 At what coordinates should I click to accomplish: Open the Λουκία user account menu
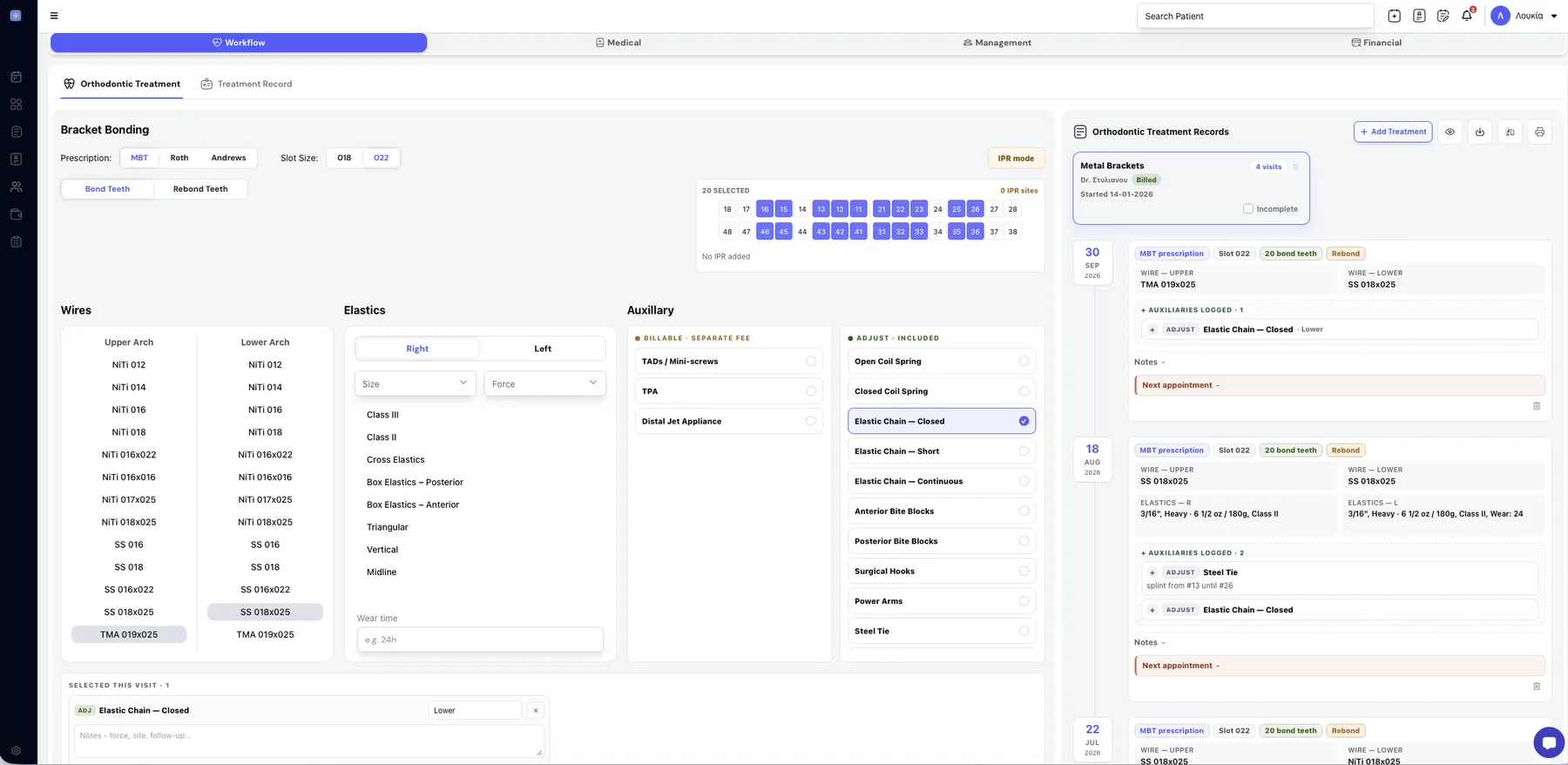[x=1524, y=16]
